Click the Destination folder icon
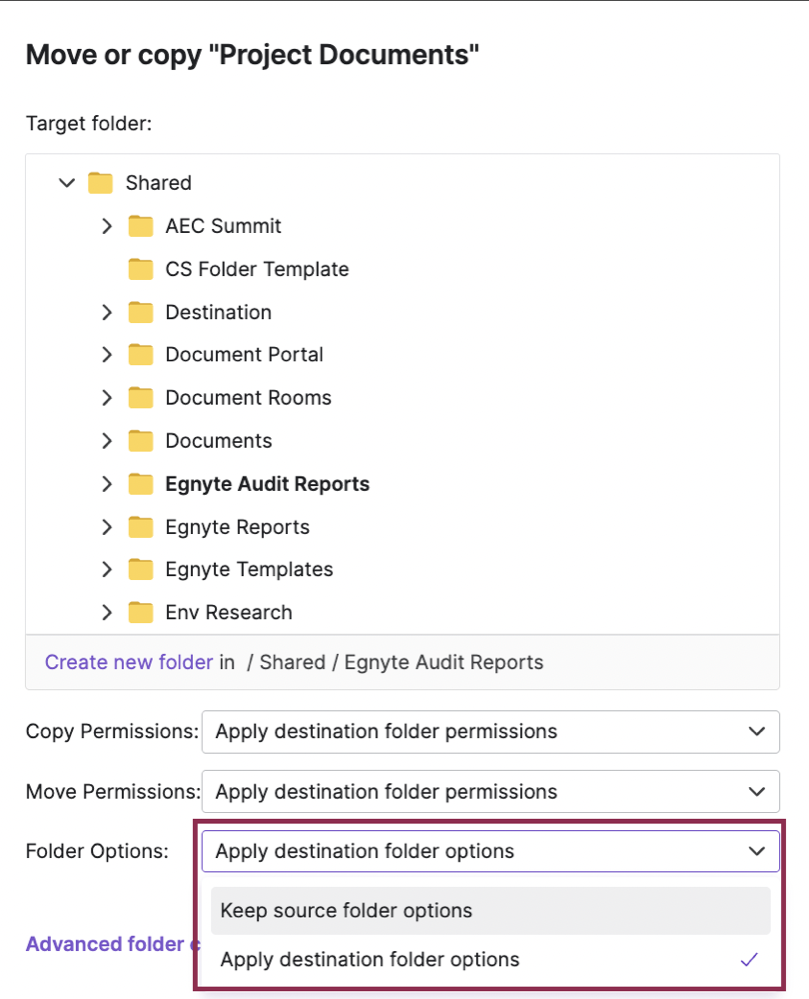Viewport: 809px width, 999px height. [141, 312]
